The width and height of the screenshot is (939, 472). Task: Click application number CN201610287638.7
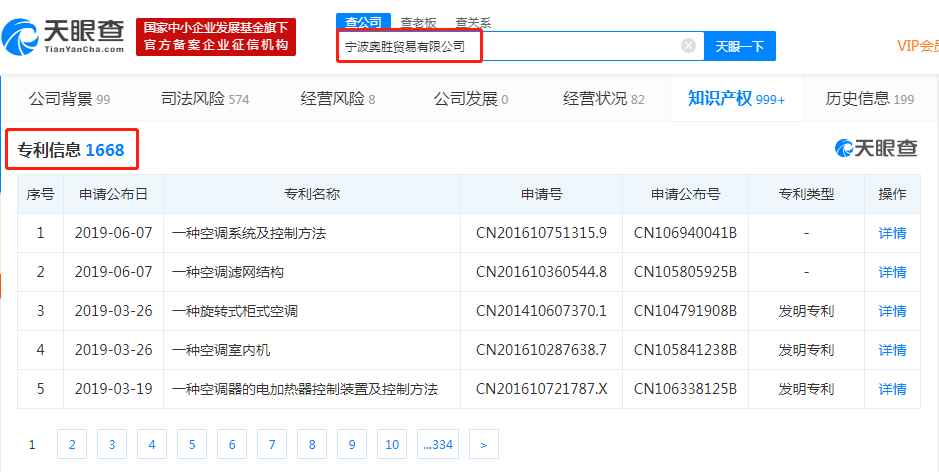541,350
